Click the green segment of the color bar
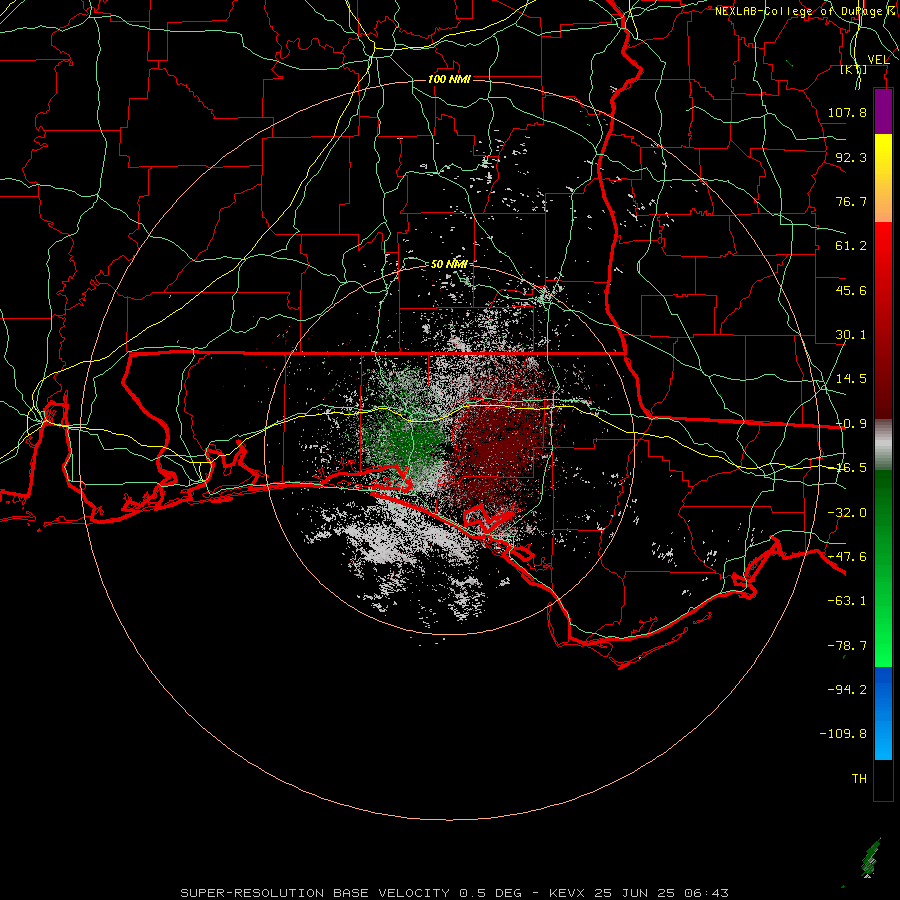 (883, 568)
